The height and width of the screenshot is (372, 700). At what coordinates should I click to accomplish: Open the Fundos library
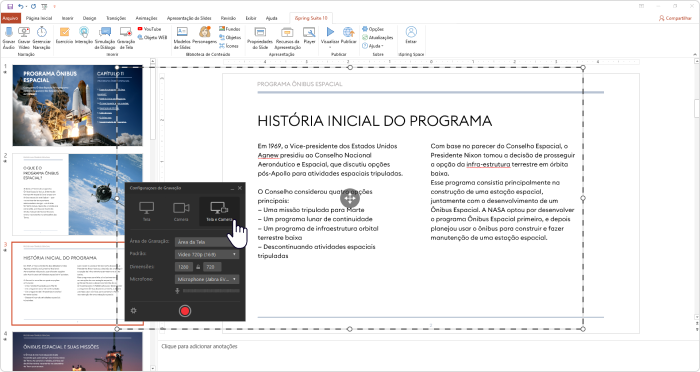click(229, 29)
